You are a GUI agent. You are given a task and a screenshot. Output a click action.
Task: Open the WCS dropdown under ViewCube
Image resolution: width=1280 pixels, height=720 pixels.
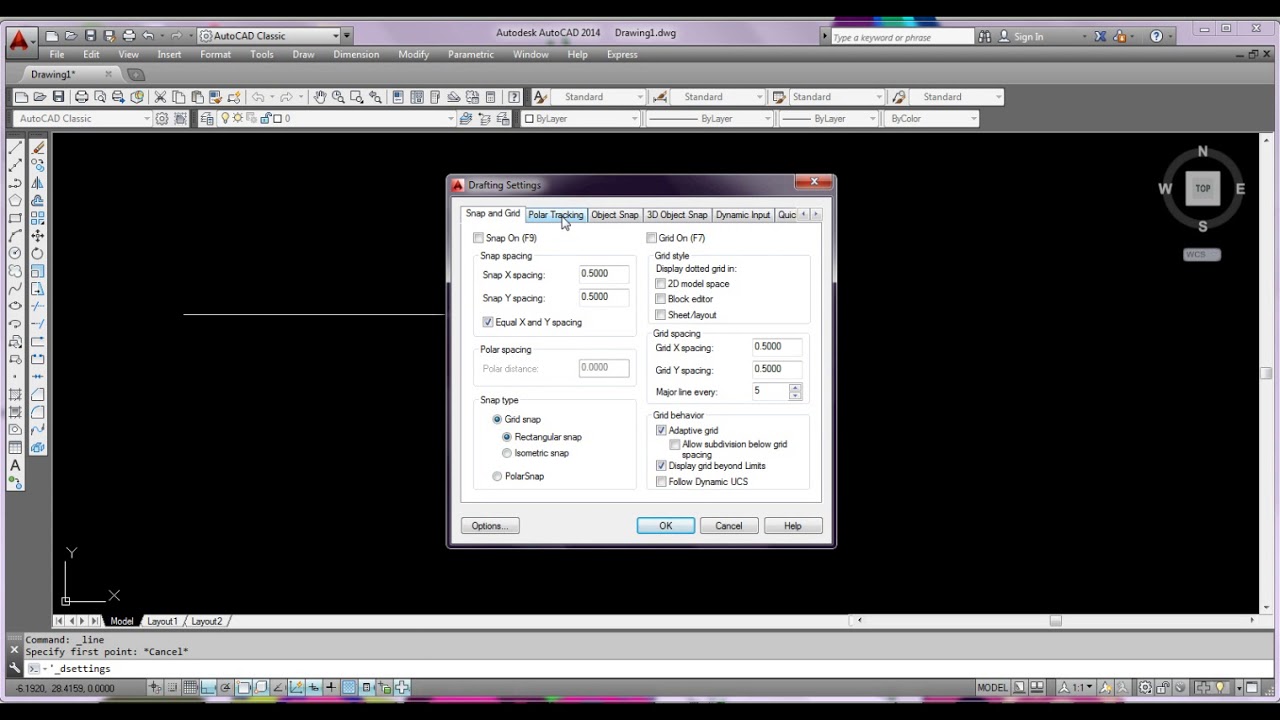click(x=1202, y=255)
